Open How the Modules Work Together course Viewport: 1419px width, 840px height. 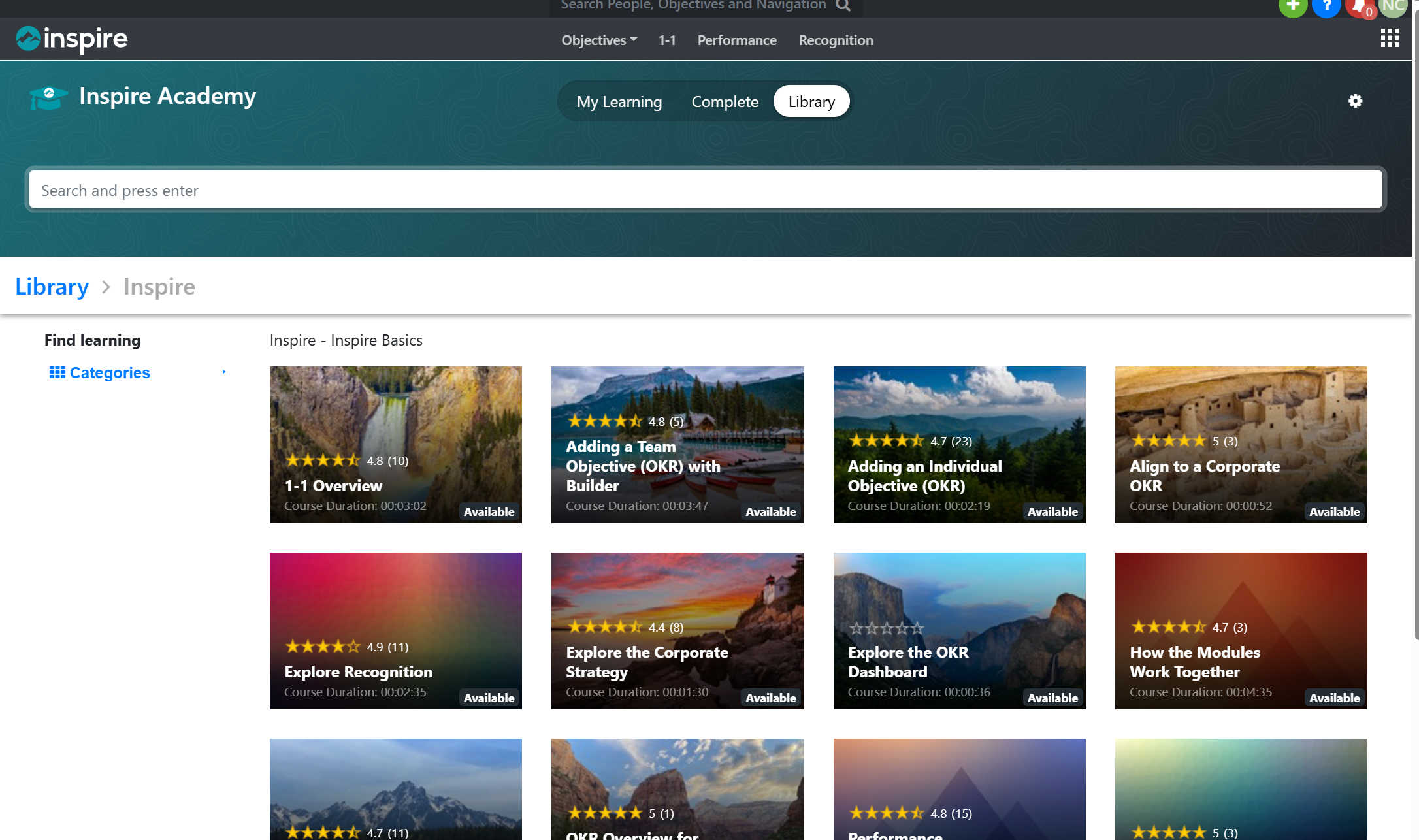click(x=1241, y=631)
